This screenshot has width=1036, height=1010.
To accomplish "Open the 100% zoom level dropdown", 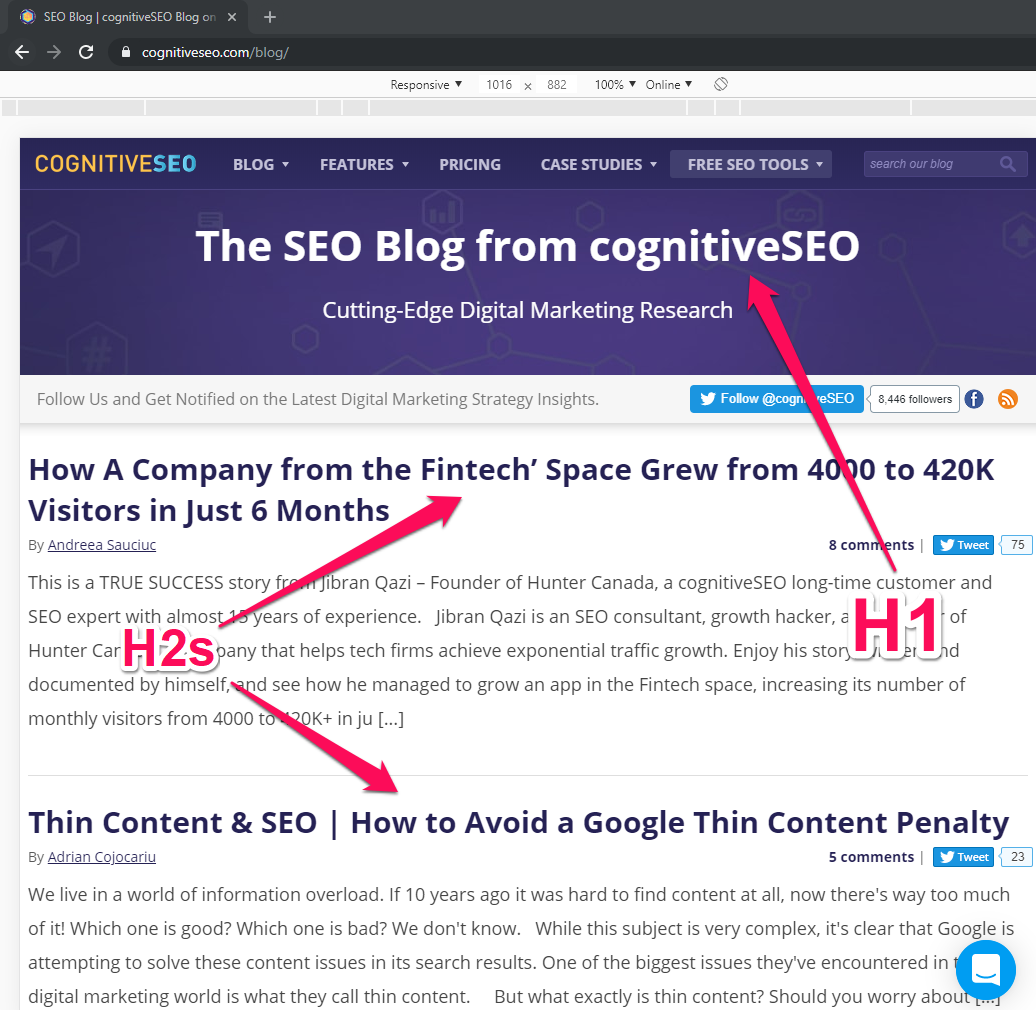I will click(612, 84).
